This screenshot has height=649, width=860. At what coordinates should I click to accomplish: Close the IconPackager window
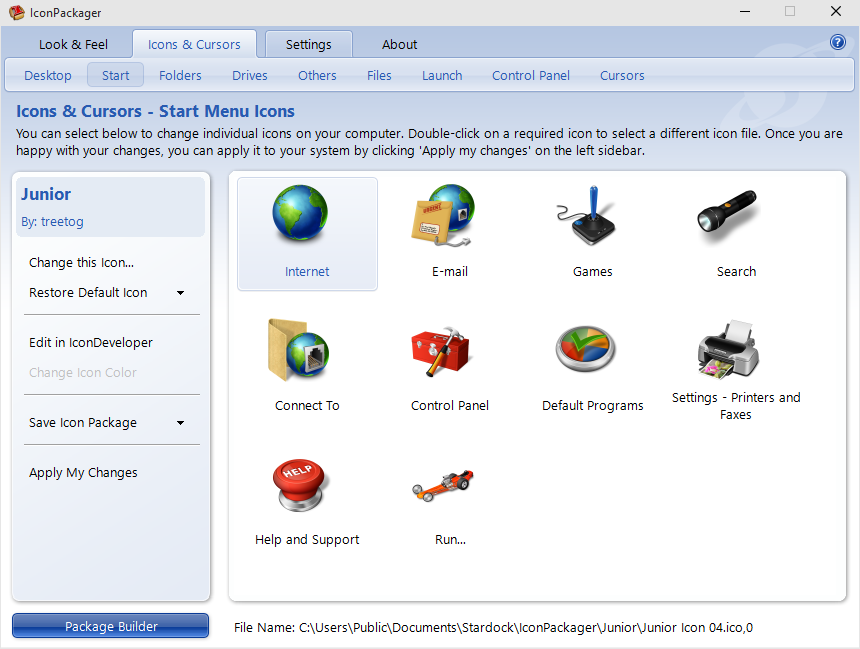coord(836,12)
